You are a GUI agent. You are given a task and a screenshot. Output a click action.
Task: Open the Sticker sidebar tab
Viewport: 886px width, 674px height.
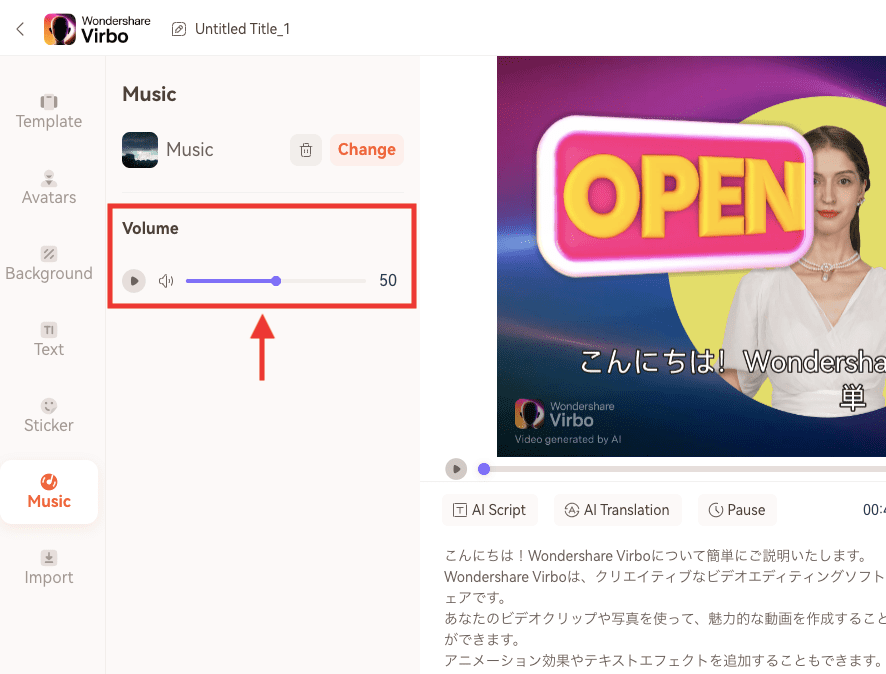[x=49, y=415]
